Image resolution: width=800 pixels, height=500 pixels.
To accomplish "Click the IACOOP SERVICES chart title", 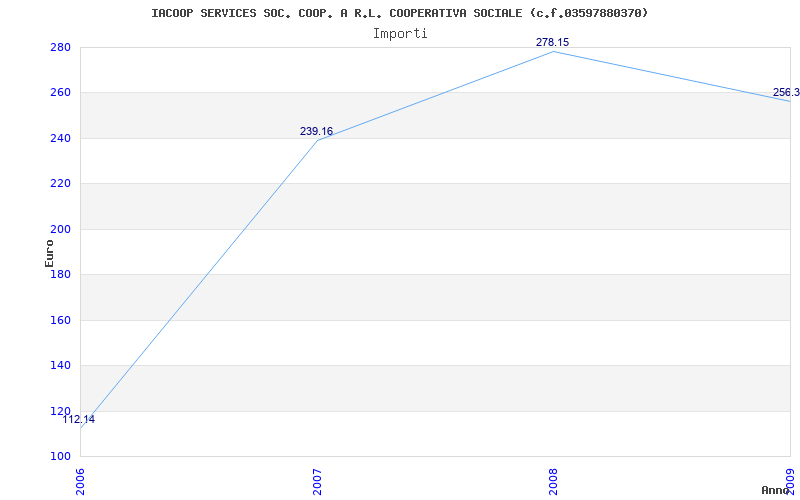I will pos(400,13).
